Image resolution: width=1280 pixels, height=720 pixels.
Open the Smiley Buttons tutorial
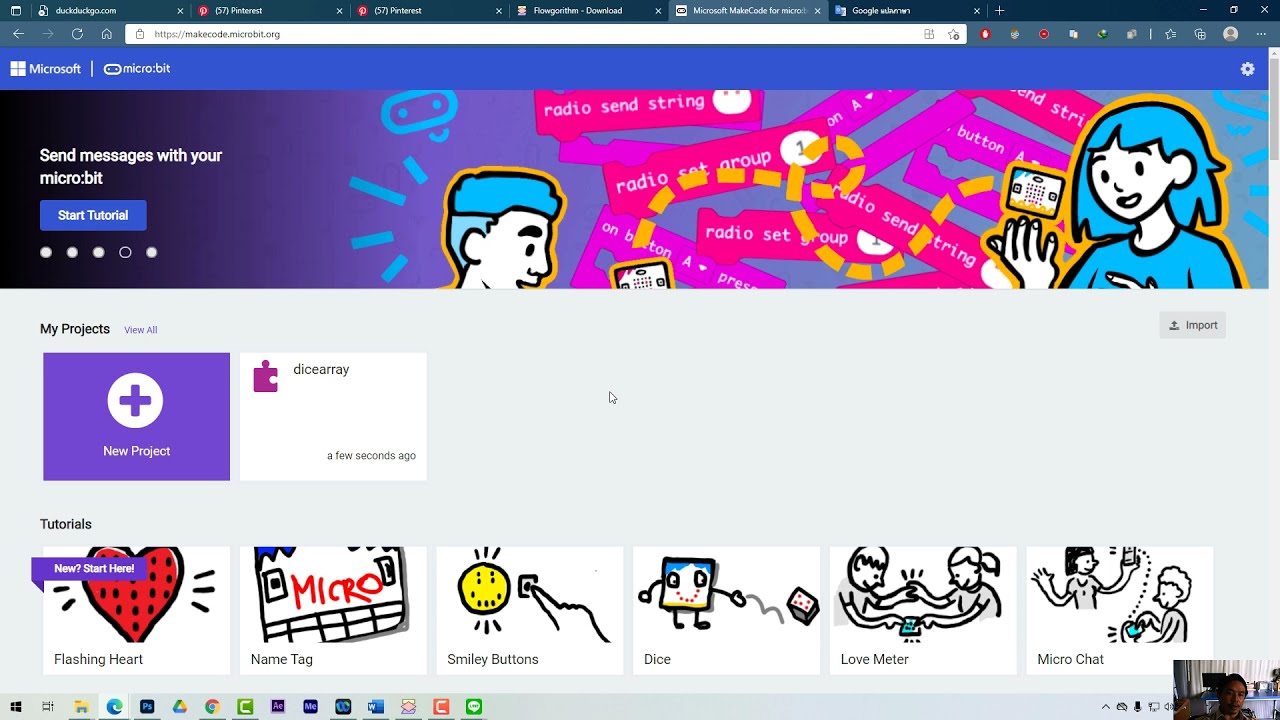tap(530, 610)
